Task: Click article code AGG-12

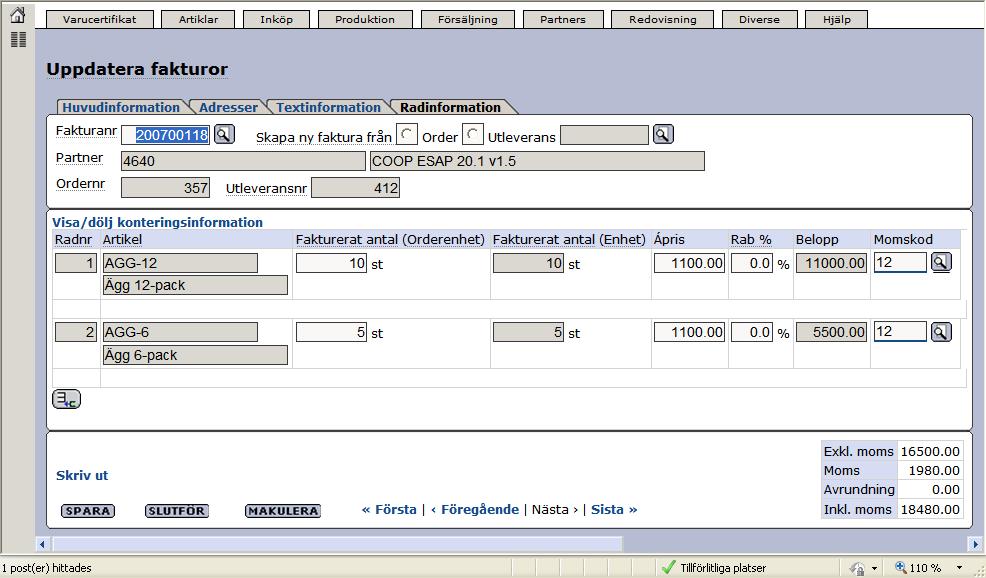Action: click(180, 263)
